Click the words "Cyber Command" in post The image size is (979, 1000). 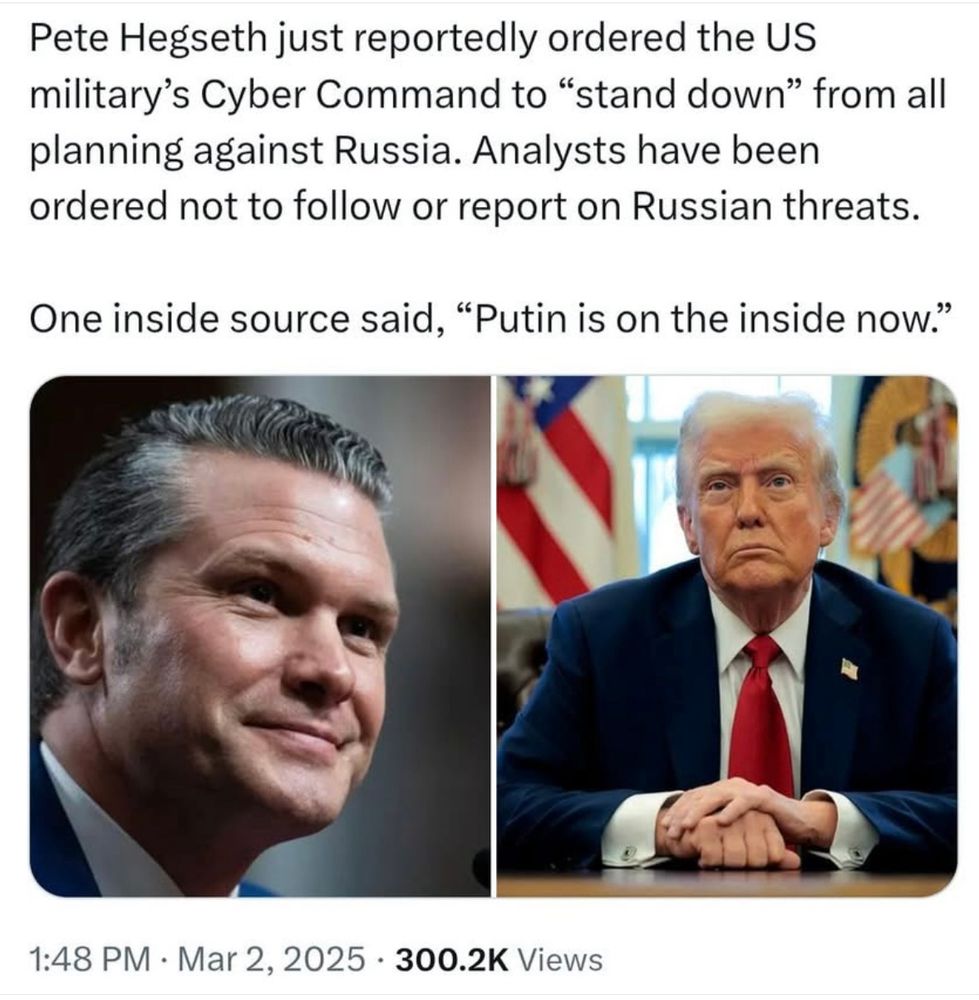[x=351, y=94]
